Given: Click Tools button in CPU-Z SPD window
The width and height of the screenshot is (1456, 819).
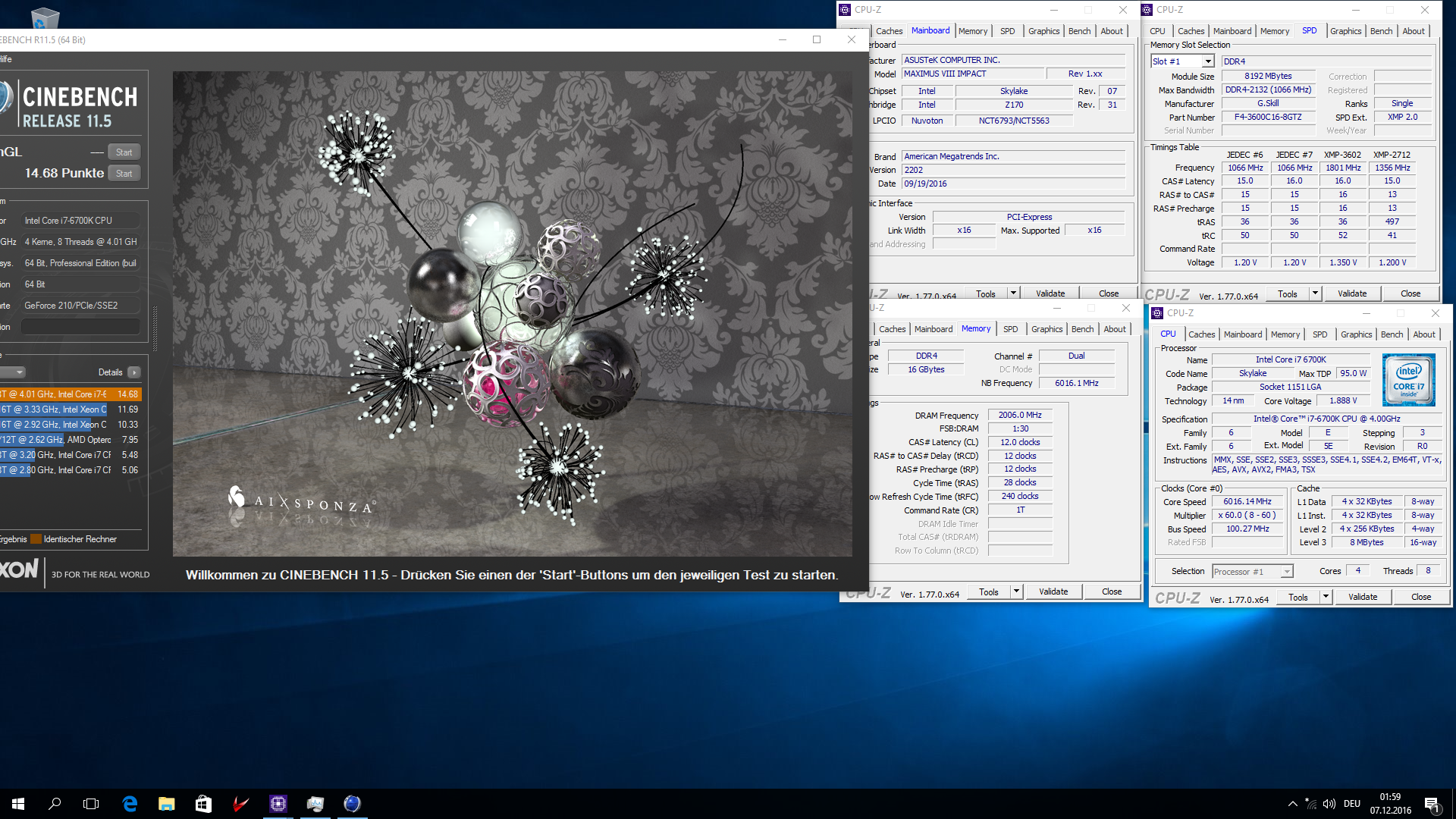Looking at the screenshot, I should tap(1287, 294).
